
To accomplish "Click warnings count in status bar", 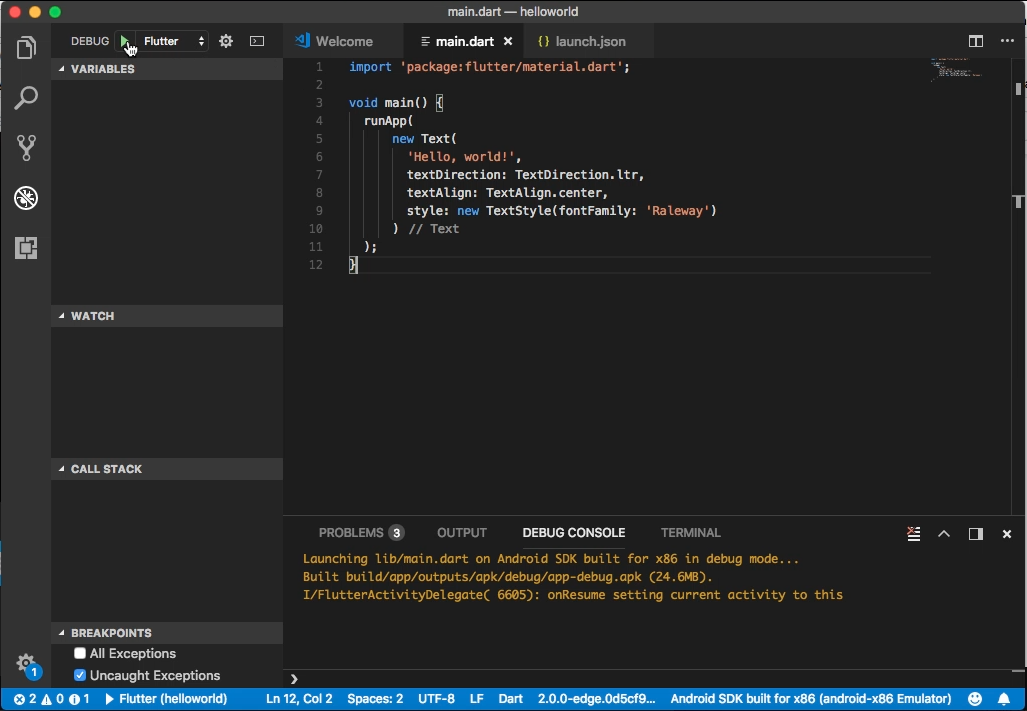I will (53, 699).
